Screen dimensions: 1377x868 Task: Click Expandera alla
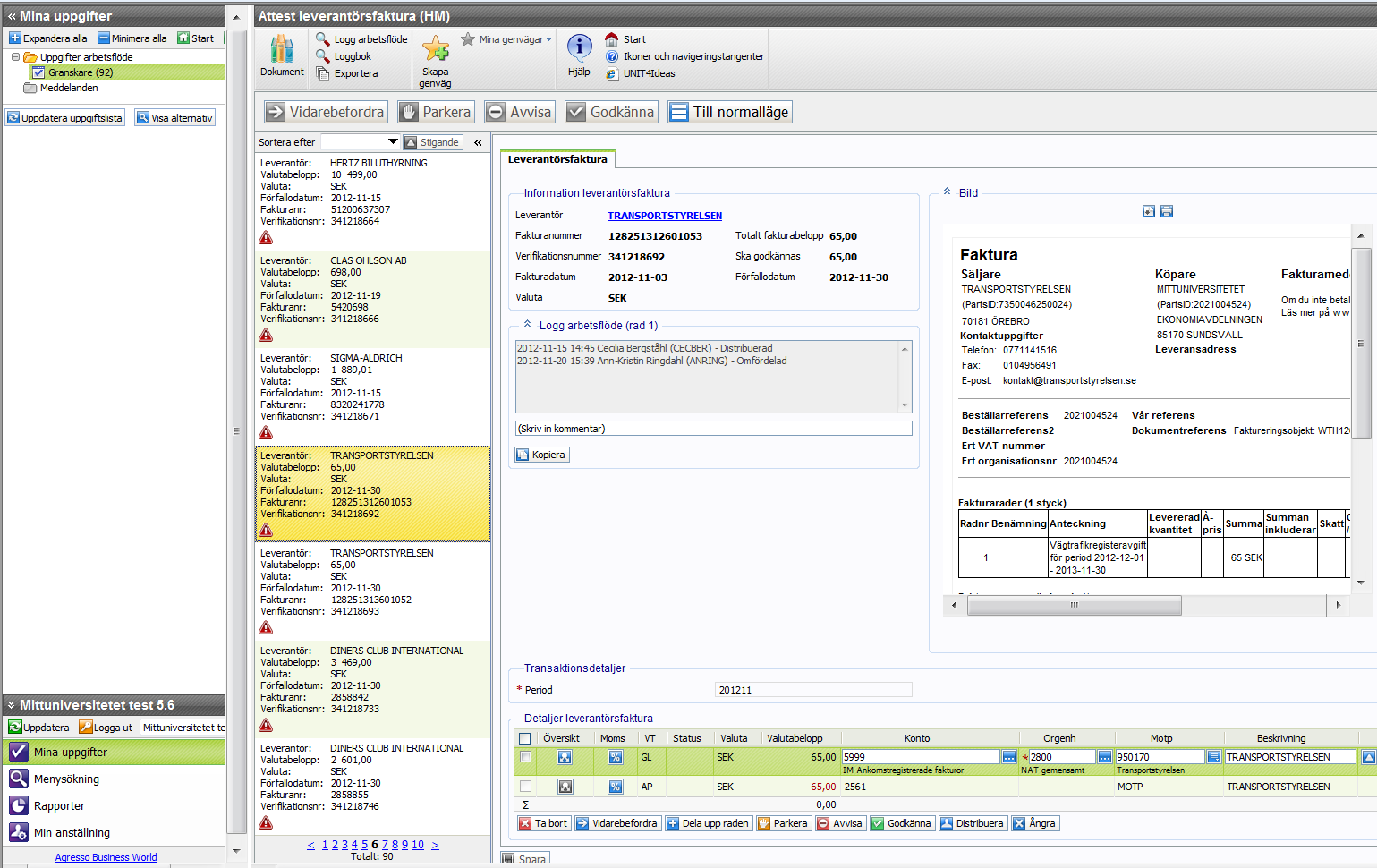coord(48,38)
